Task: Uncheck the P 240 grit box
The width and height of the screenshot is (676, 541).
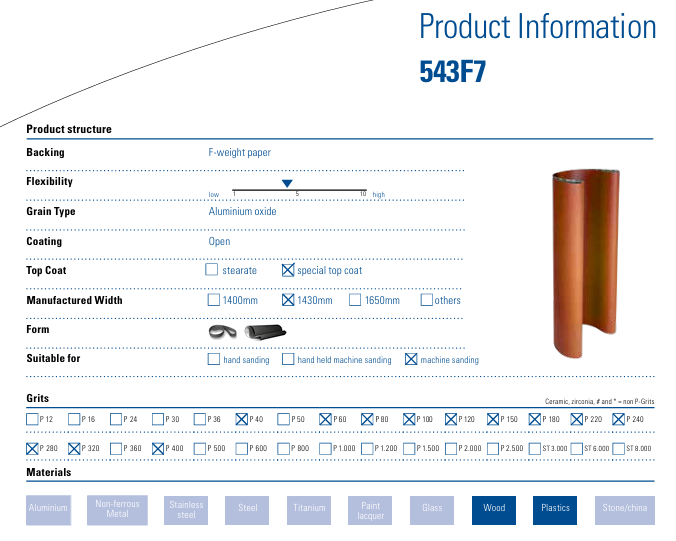Action: [x=618, y=419]
